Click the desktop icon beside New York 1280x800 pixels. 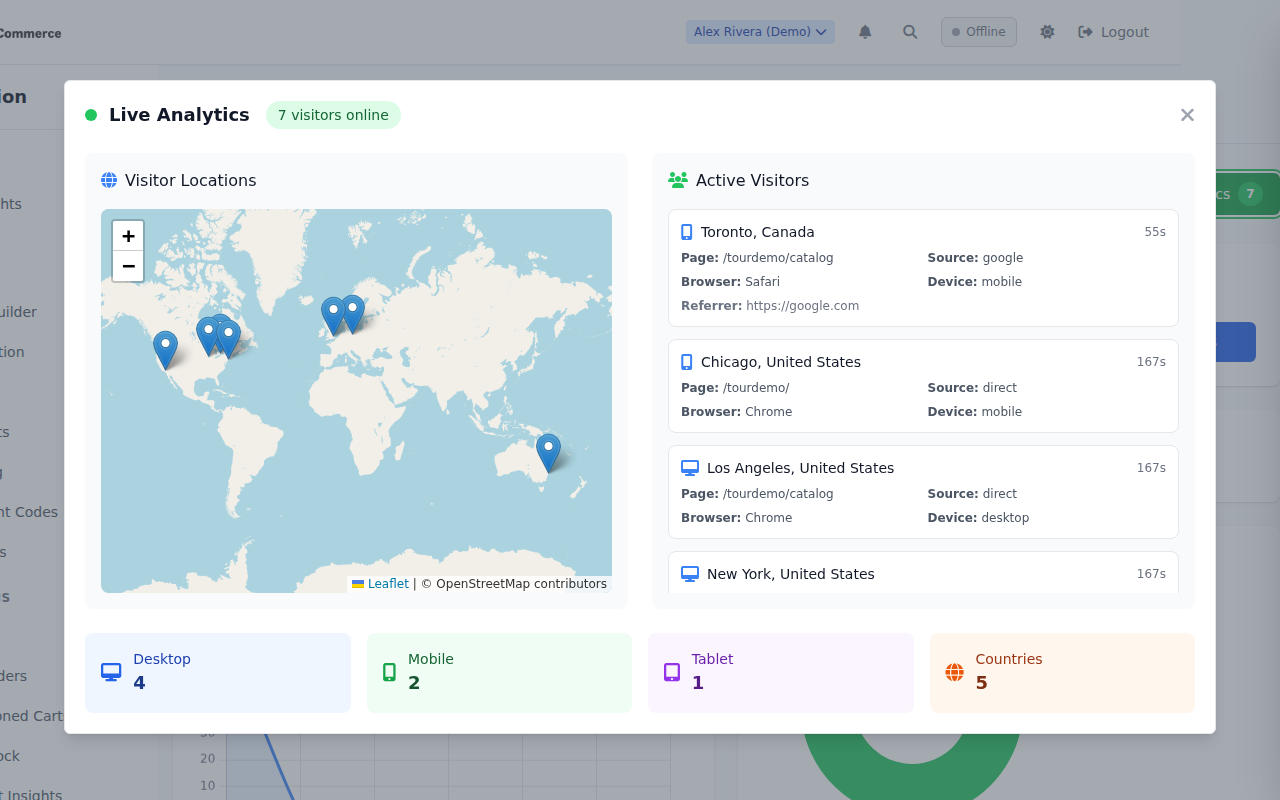pyautogui.click(x=690, y=574)
